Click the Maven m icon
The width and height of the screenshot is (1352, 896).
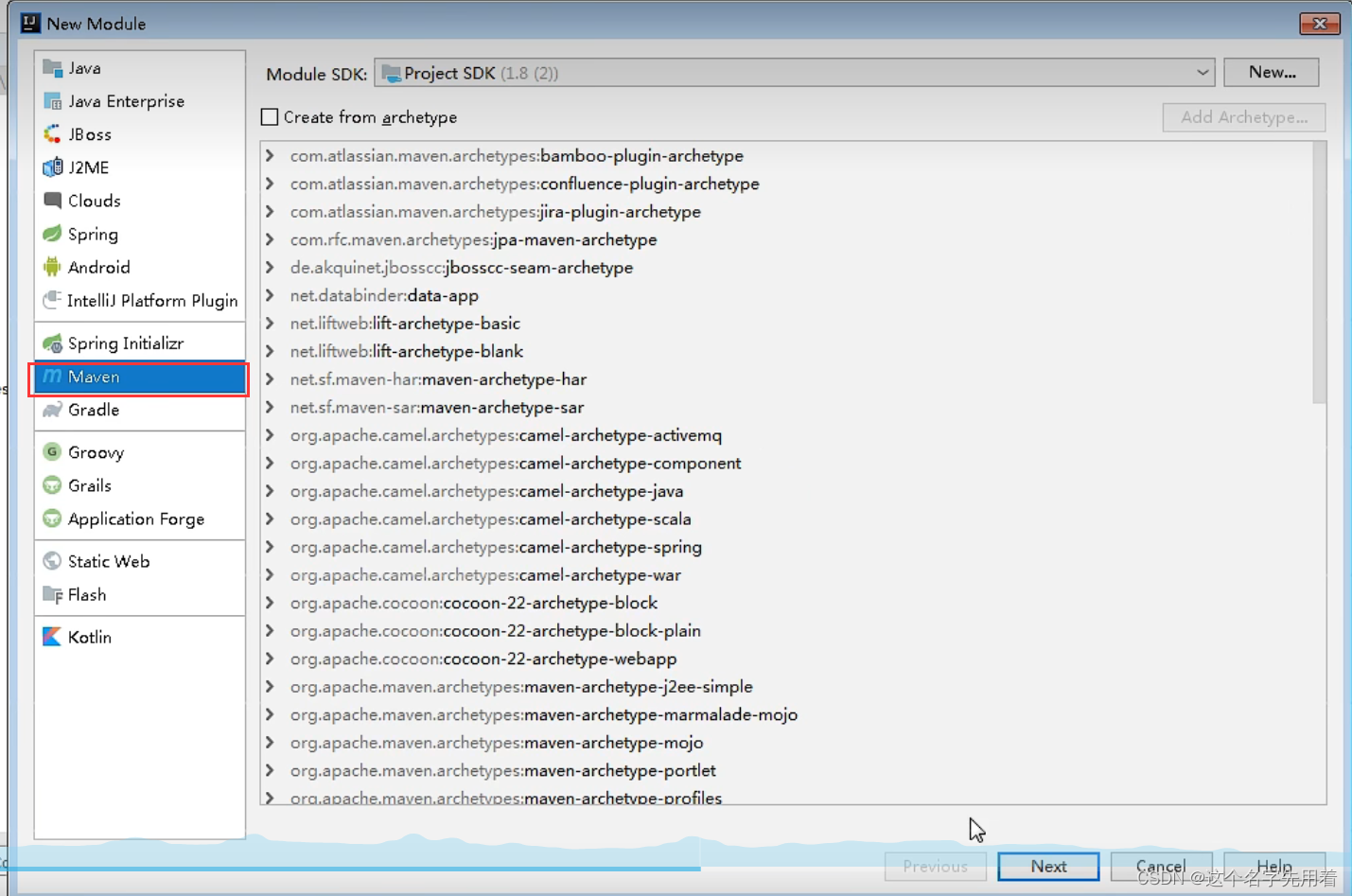coord(53,377)
